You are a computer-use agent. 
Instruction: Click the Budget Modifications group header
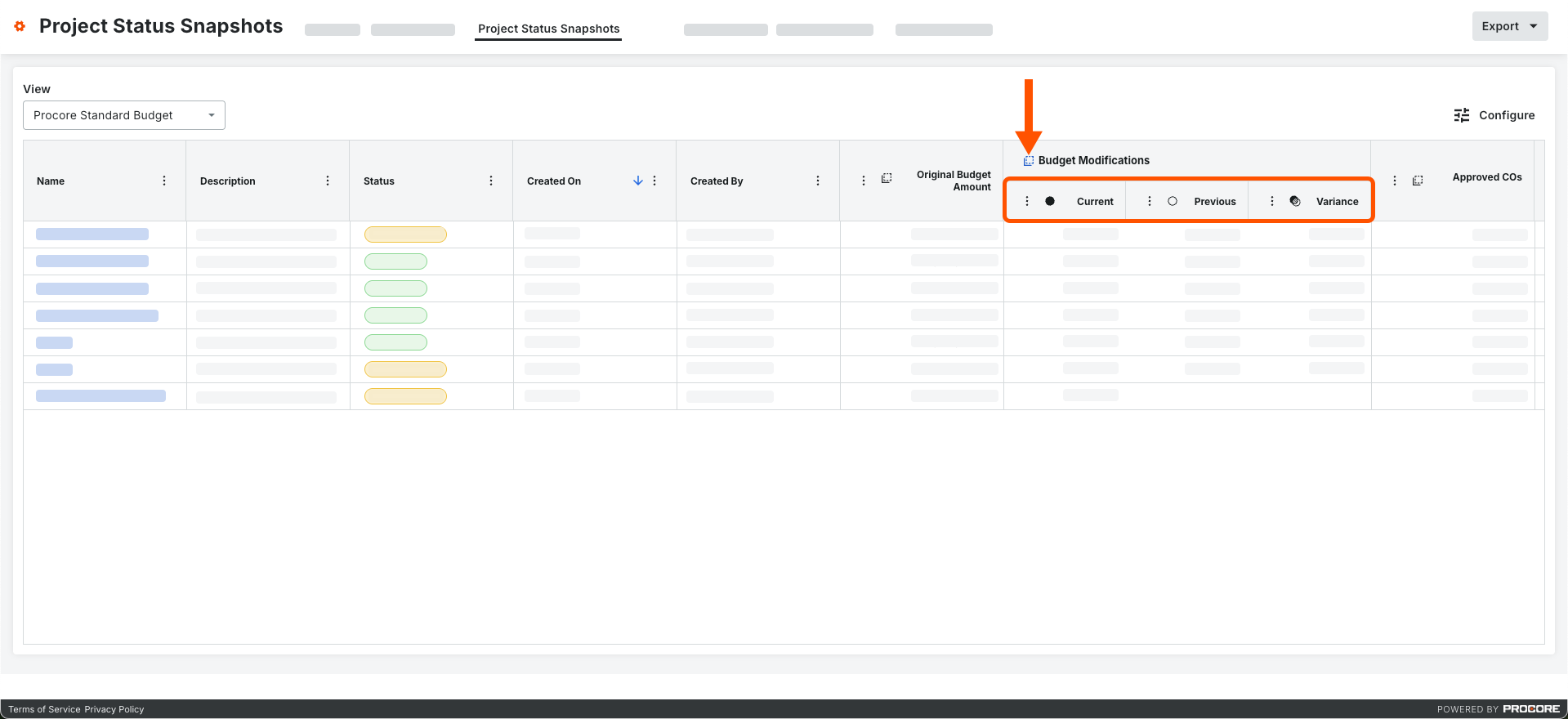(1093, 160)
